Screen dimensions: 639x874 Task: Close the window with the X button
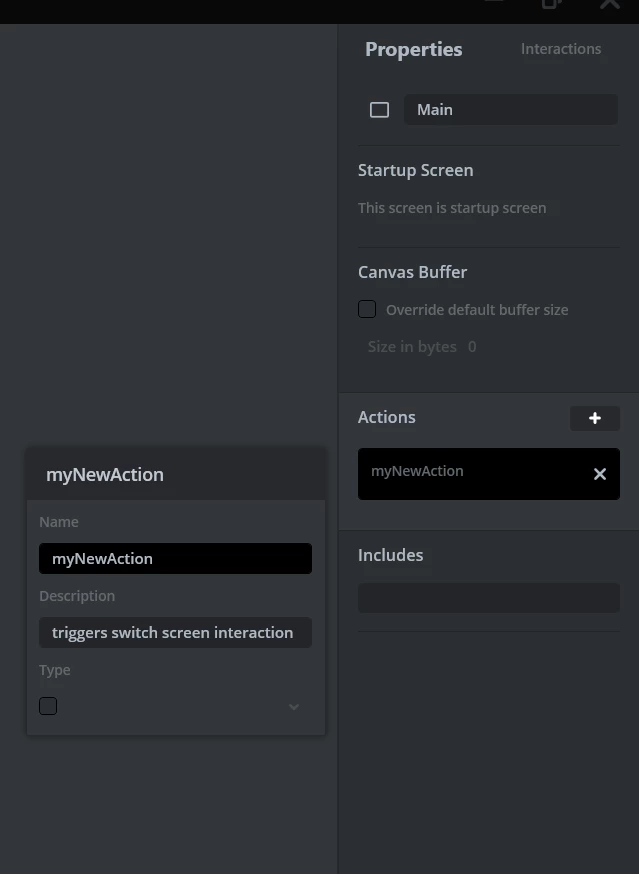609,4
